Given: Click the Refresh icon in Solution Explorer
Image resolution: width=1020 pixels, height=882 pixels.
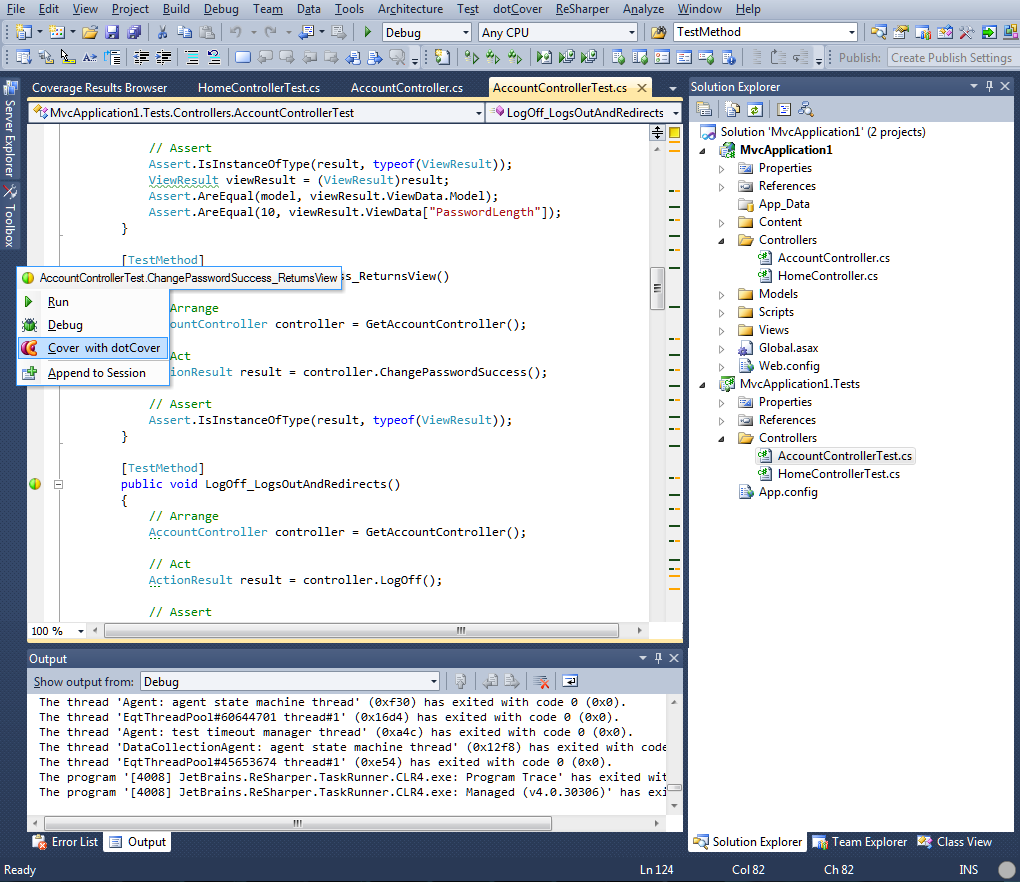Looking at the screenshot, I should (x=755, y=109).
